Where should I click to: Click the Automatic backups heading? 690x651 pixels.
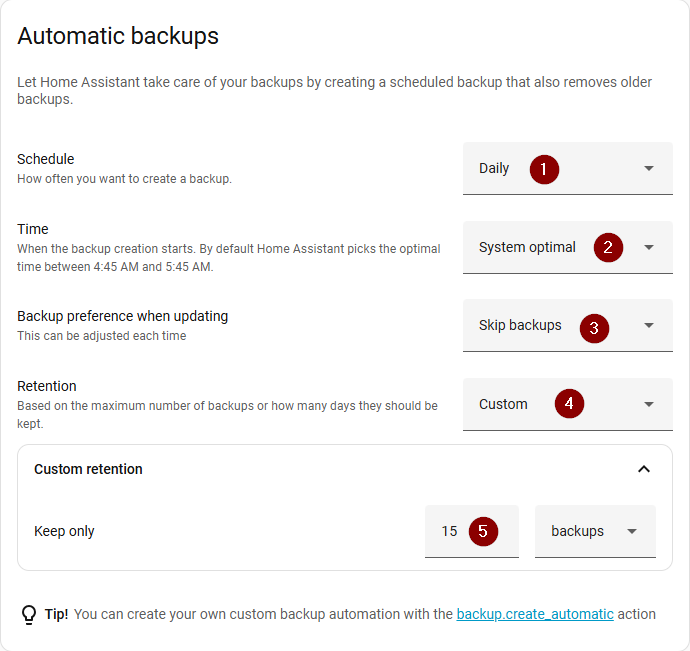pos(118,37)
